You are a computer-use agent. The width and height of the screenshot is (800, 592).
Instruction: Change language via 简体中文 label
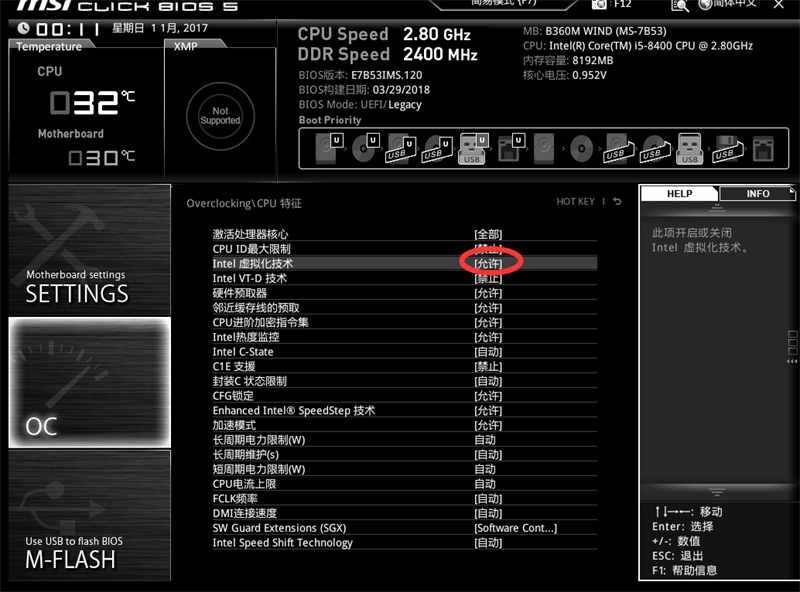tap(735, 4)
